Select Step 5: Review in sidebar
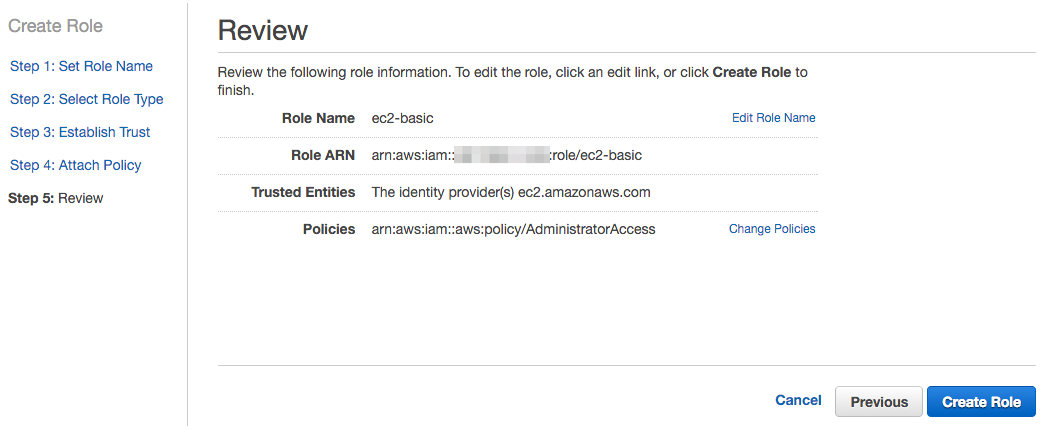Screen dimensions: 1052x426 click(x=56, y=198)
